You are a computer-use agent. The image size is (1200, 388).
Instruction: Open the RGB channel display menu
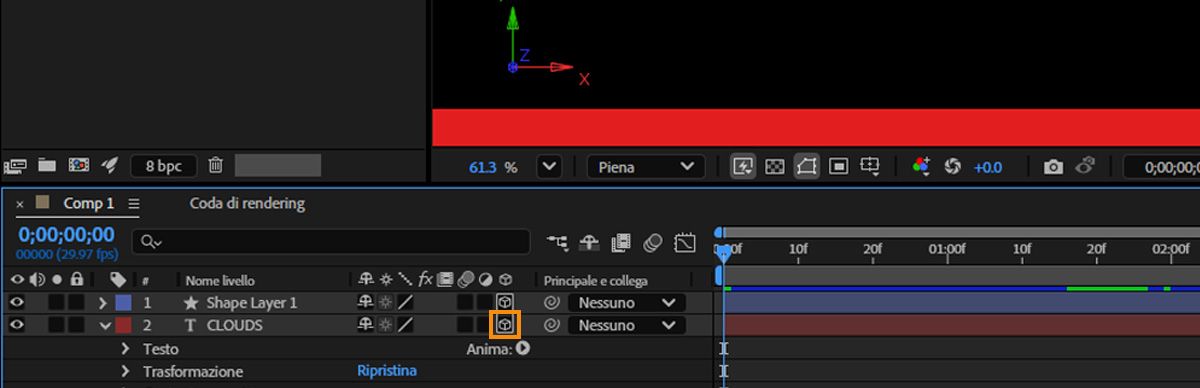point(921,167)
